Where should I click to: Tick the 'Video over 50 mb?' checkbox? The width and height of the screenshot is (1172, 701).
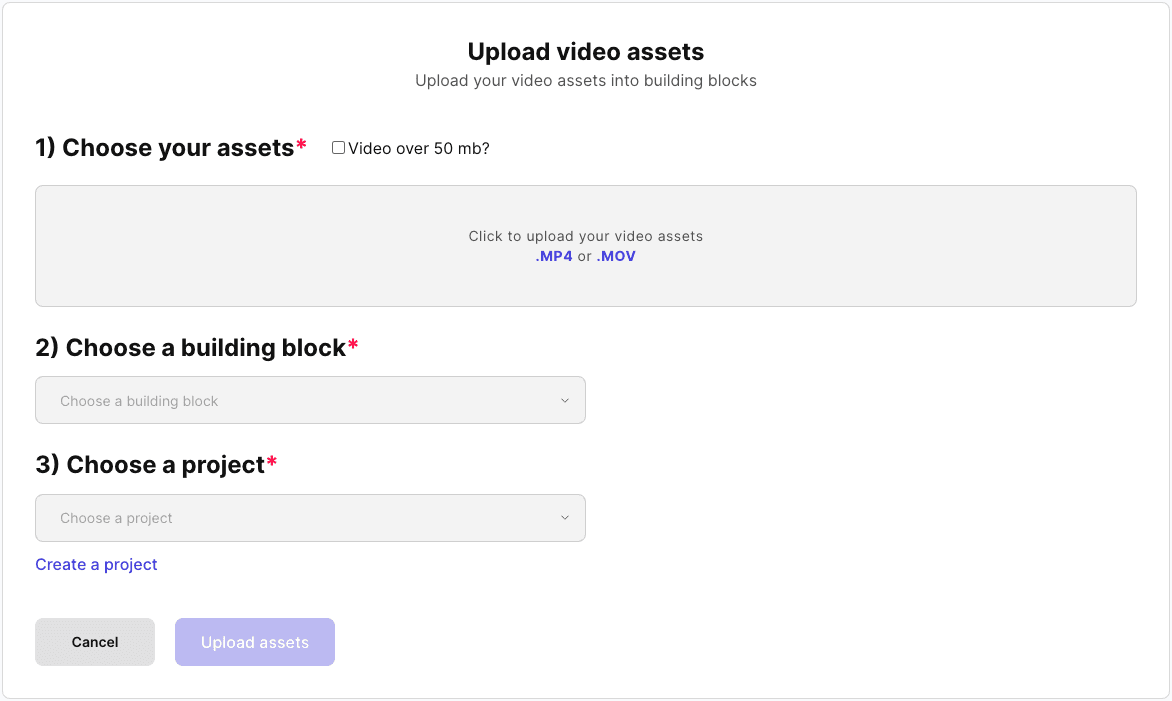coord(338,148)
